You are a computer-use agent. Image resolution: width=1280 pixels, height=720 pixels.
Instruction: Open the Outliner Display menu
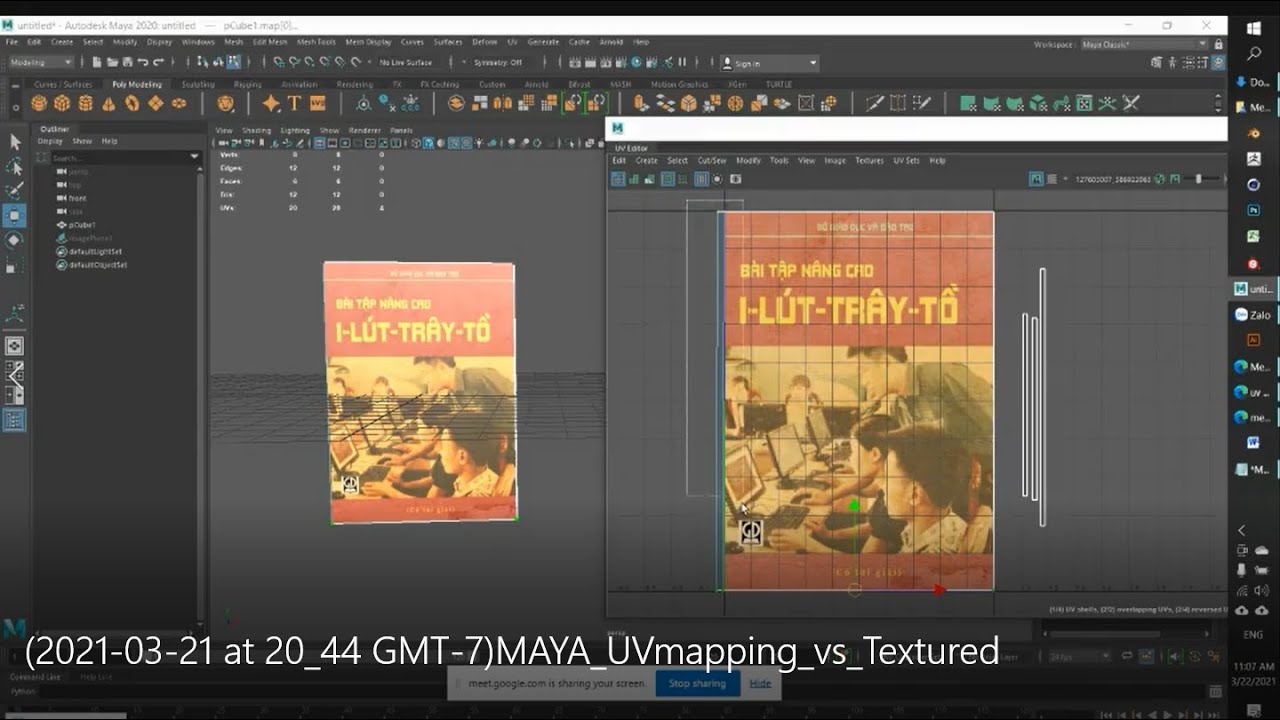tap(50, 141)
